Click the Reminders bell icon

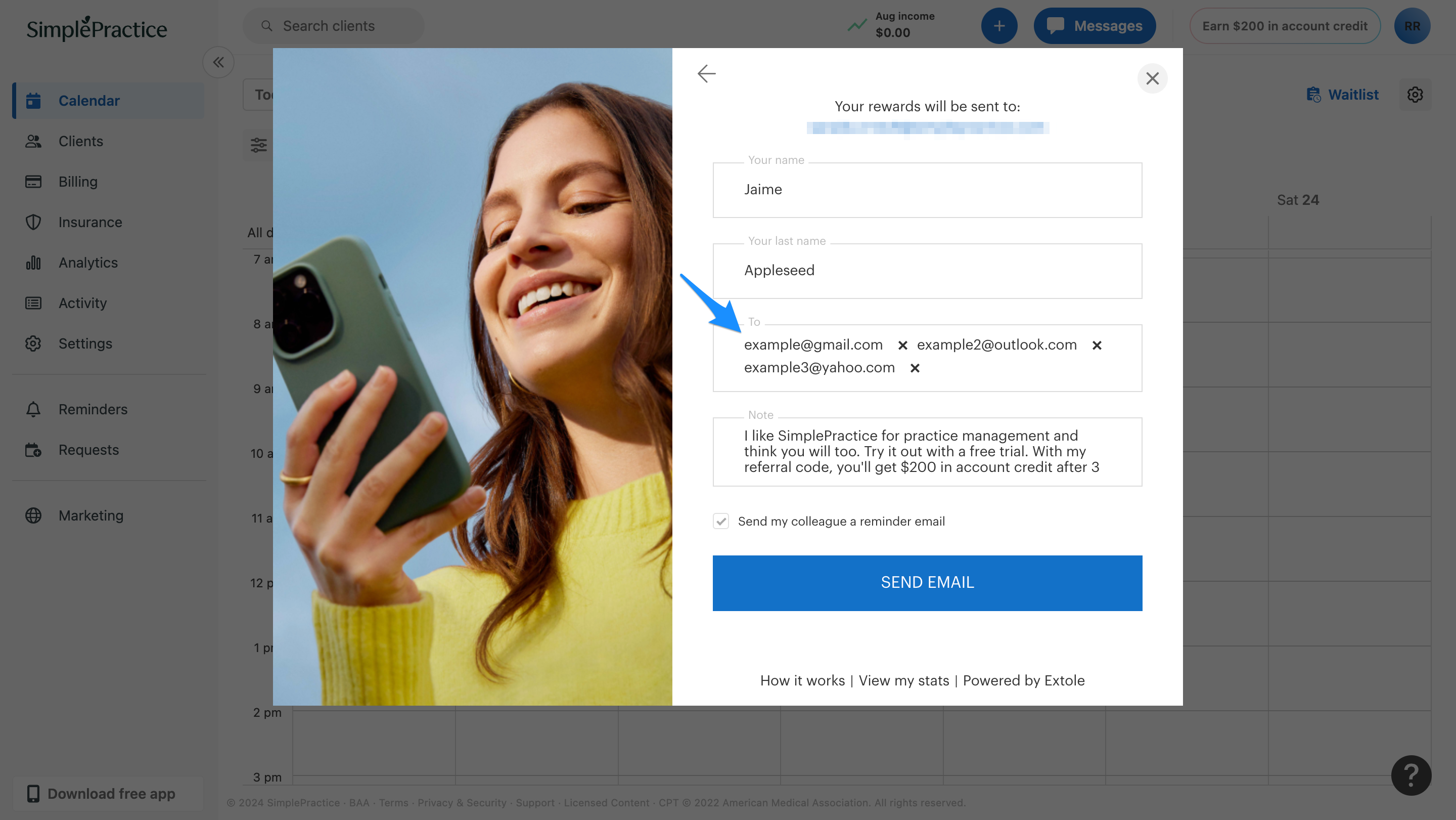click(33, 409)
